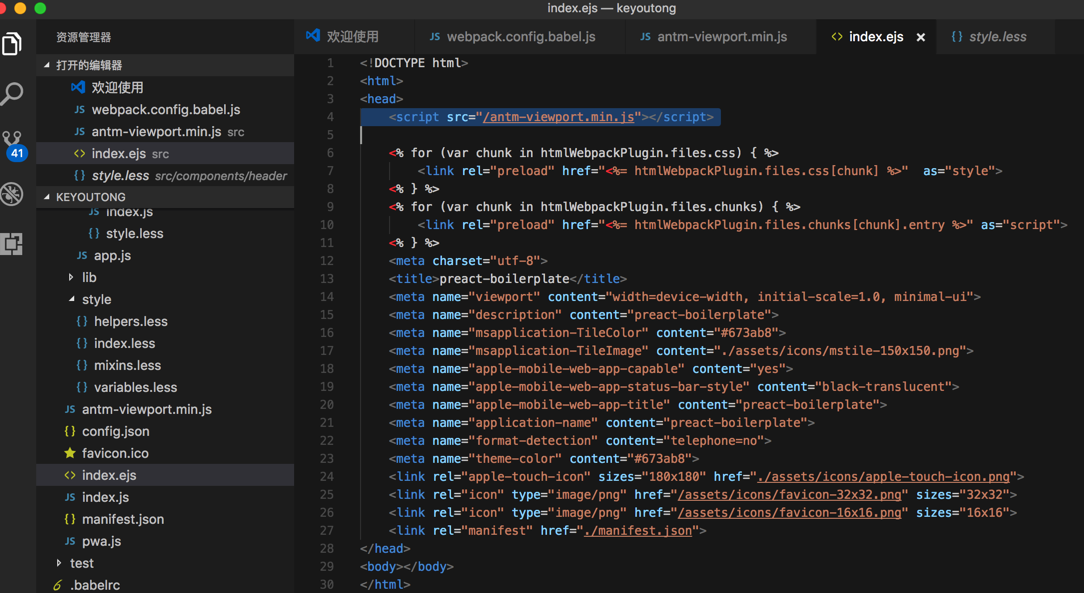The image size is (1084, 593).
Task: Click the VS Code logo on Welcome tab
Action: tap(313, 36)
